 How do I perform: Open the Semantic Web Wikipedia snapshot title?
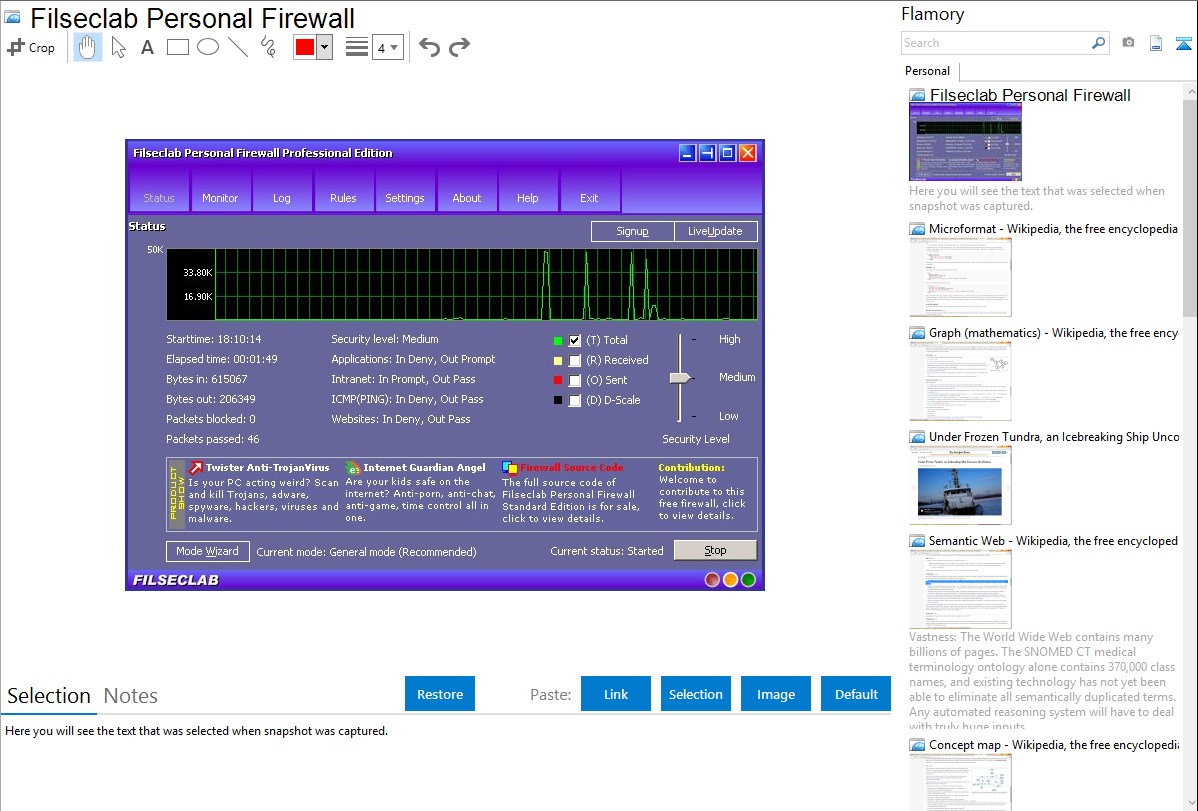tap(1053, 540)
